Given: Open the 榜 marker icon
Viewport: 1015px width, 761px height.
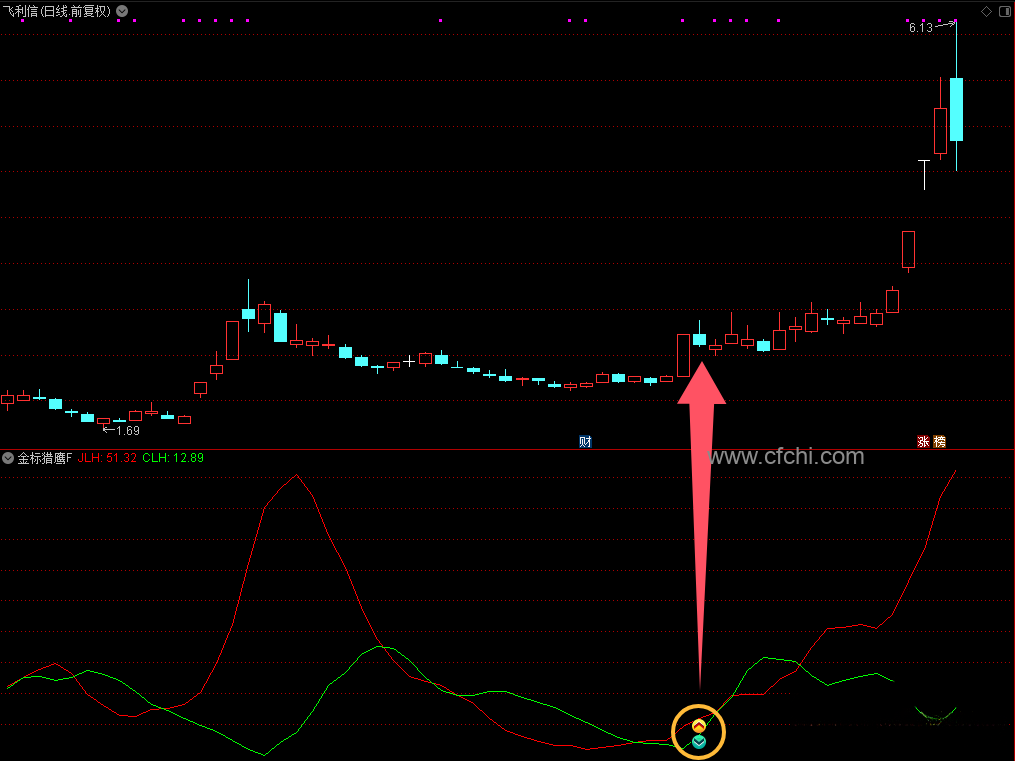Looking at the screenshot, I should 939,442.
